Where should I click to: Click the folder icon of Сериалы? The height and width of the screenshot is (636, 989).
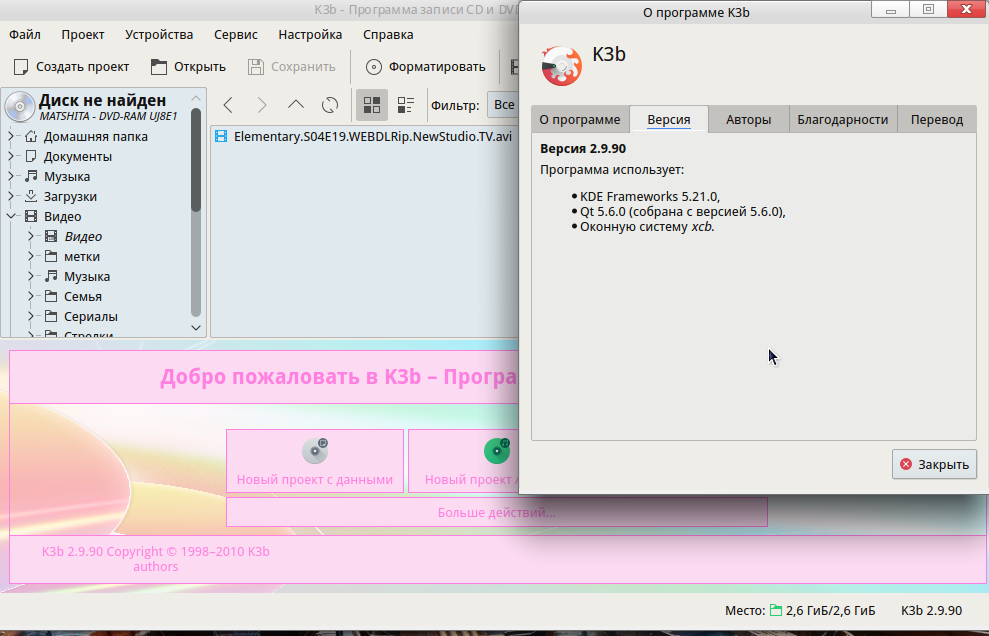51,316
